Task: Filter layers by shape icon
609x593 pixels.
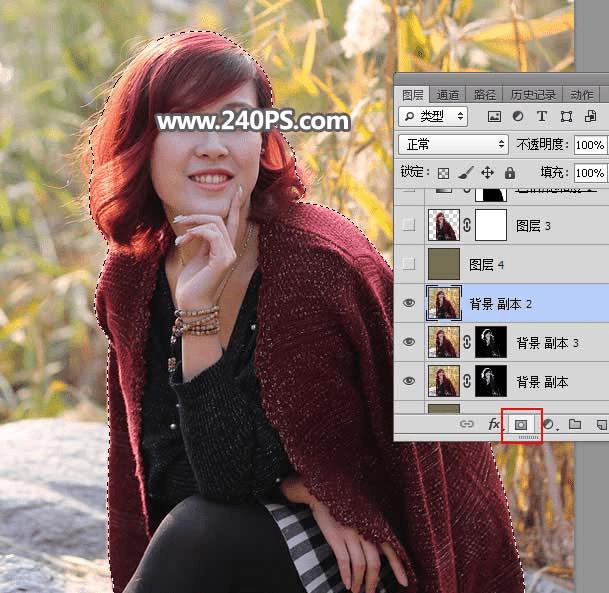Action: tap(566, 117)
